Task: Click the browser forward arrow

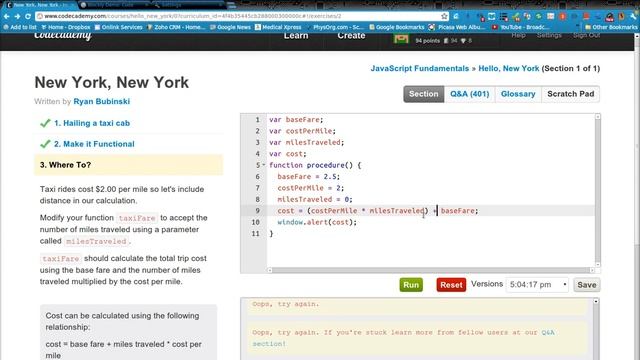Action: pos(17,16)
